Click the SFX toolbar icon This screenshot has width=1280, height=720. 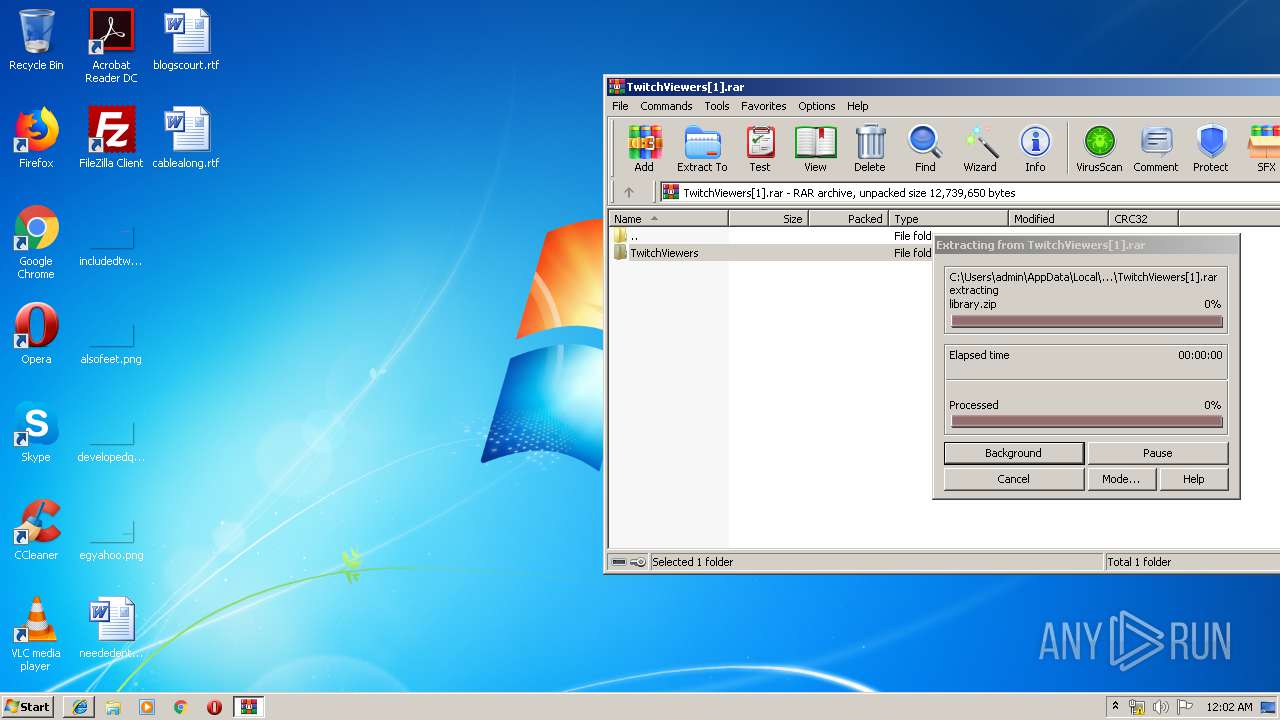[x=1265, y=148]
